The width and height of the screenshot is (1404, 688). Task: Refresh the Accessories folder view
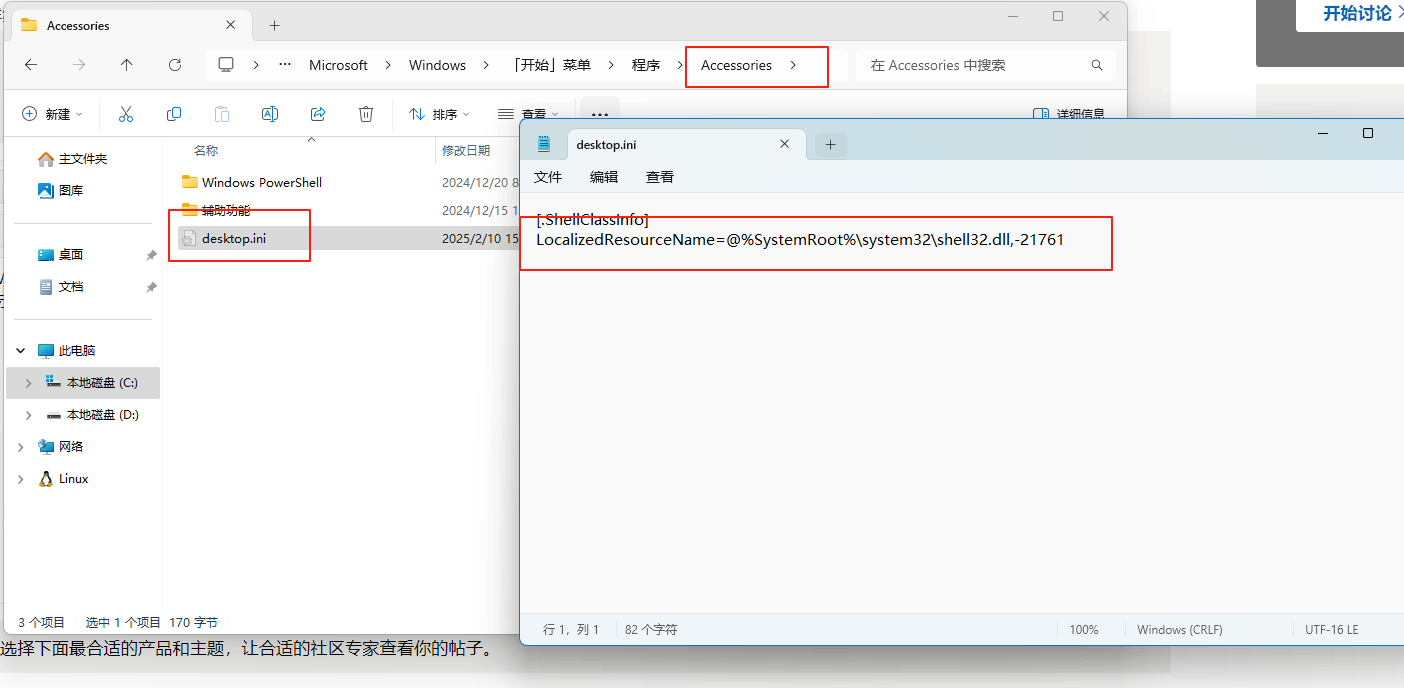click(175, 65)
